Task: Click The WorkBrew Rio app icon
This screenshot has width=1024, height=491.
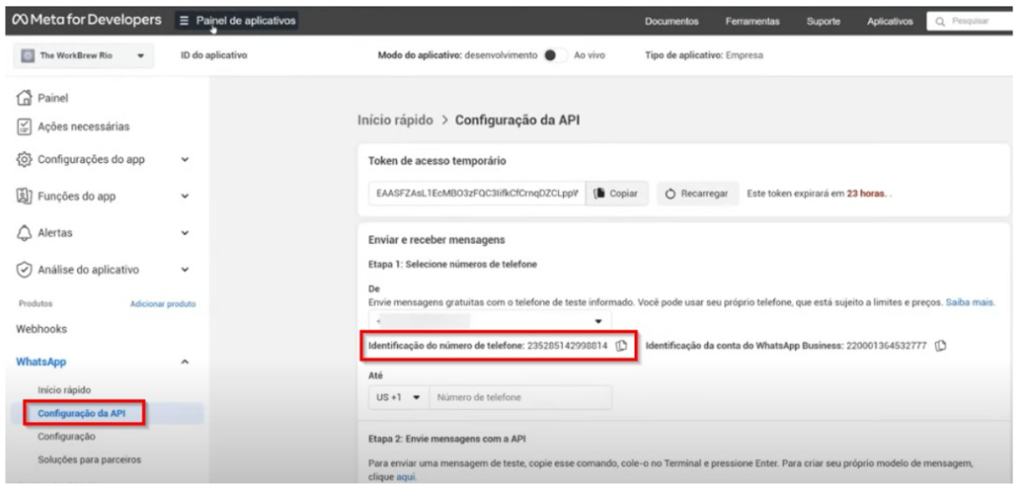Action: click(x=27, y=56)
